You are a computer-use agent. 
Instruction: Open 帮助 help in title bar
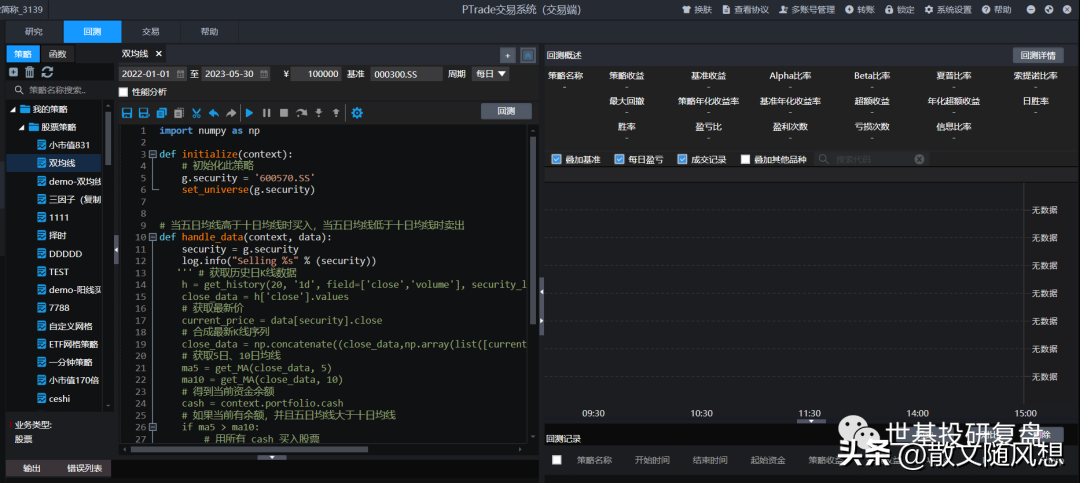tap(997, 10)
